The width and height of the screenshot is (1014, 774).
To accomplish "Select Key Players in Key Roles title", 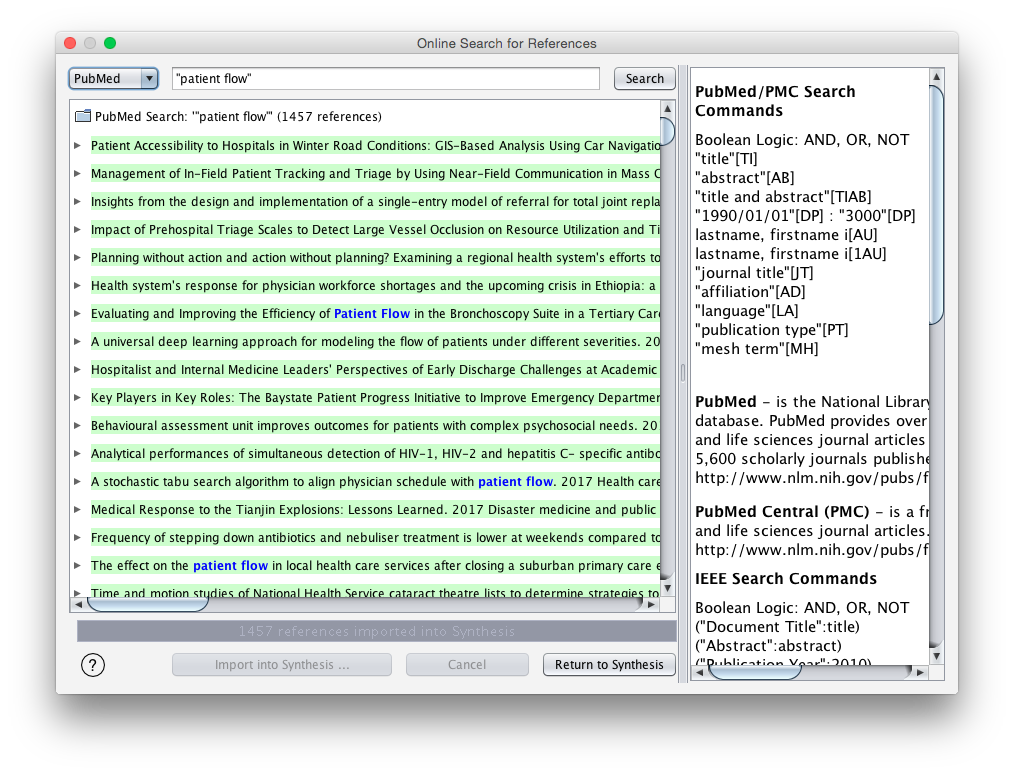I will [375, 398].
